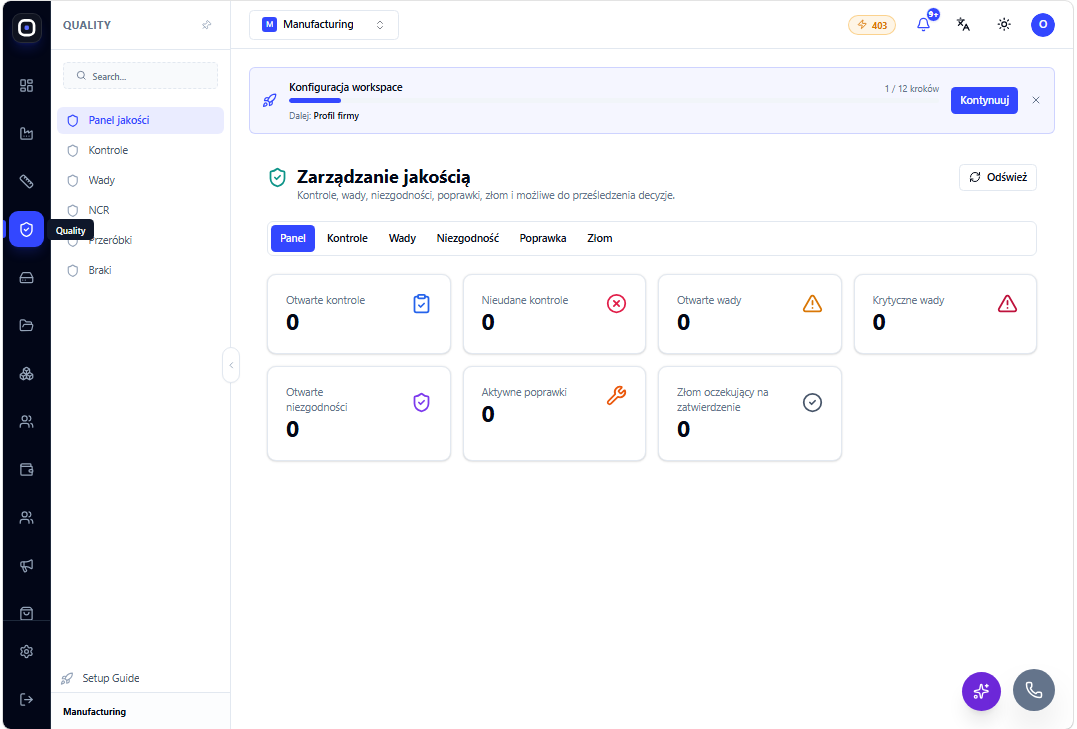Screen dimensions: 1077x729
Task: Click the Otwarte kontrole card
Action: (x=359, y=315)
